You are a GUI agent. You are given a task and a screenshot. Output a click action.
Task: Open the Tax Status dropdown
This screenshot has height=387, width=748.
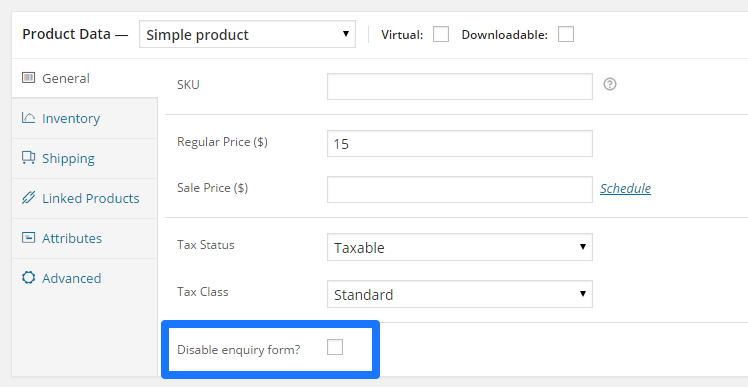(460, 247)
